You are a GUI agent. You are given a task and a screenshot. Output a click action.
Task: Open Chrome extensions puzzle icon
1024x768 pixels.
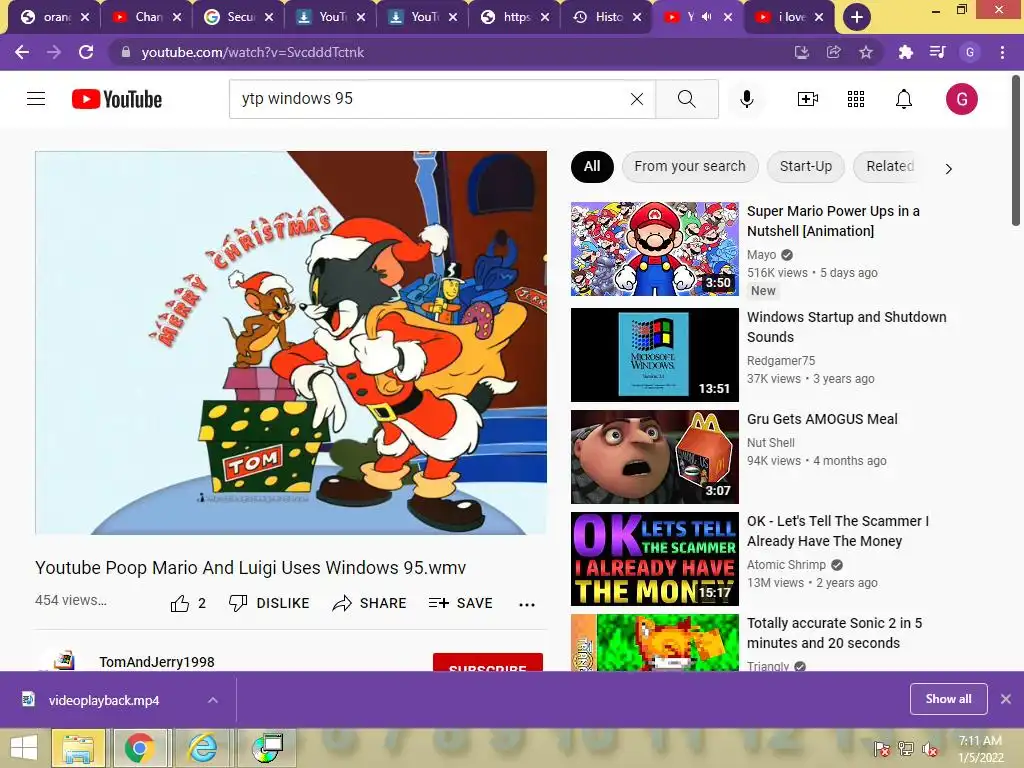point(905,52)
